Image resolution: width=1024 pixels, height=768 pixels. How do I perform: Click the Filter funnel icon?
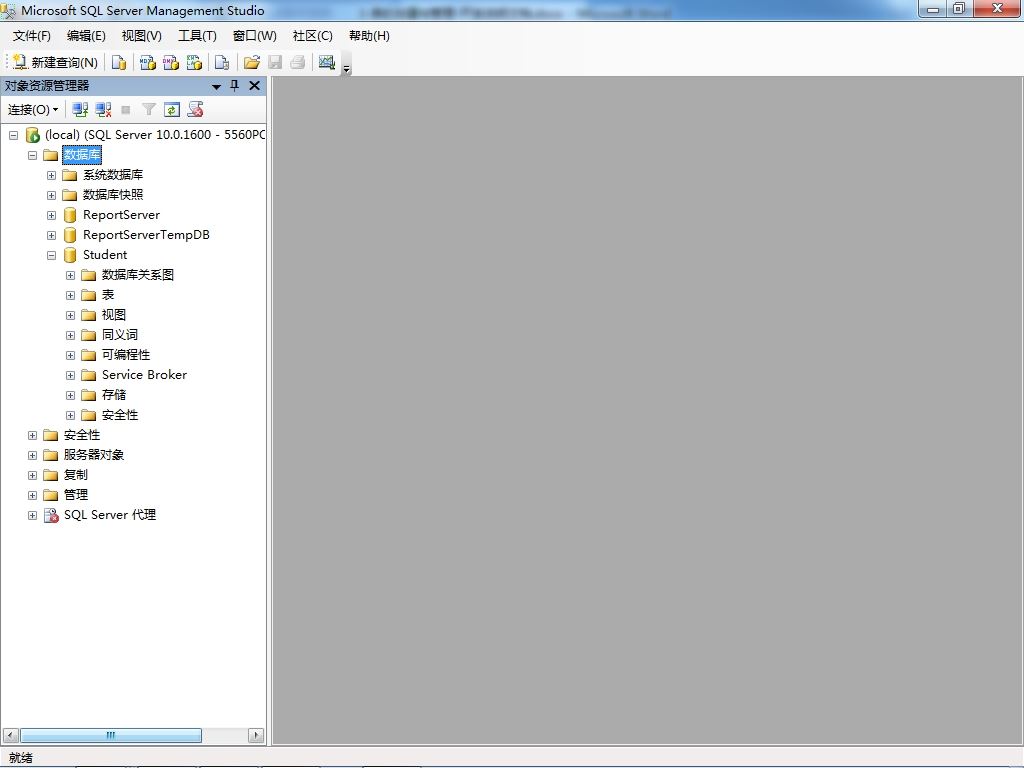(x=149, y=110)
